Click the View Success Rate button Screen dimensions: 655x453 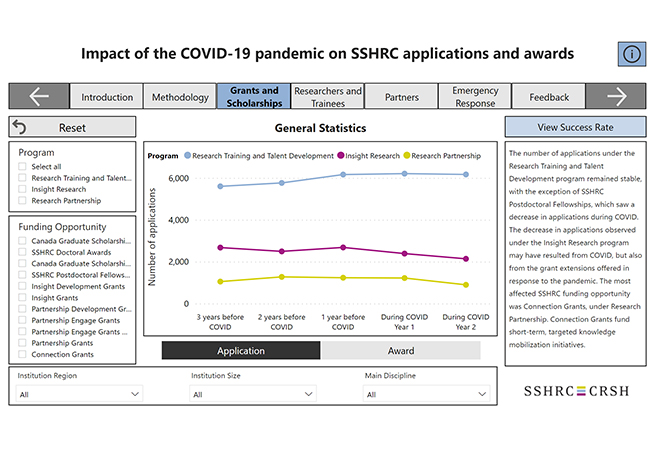click(575, 127)
